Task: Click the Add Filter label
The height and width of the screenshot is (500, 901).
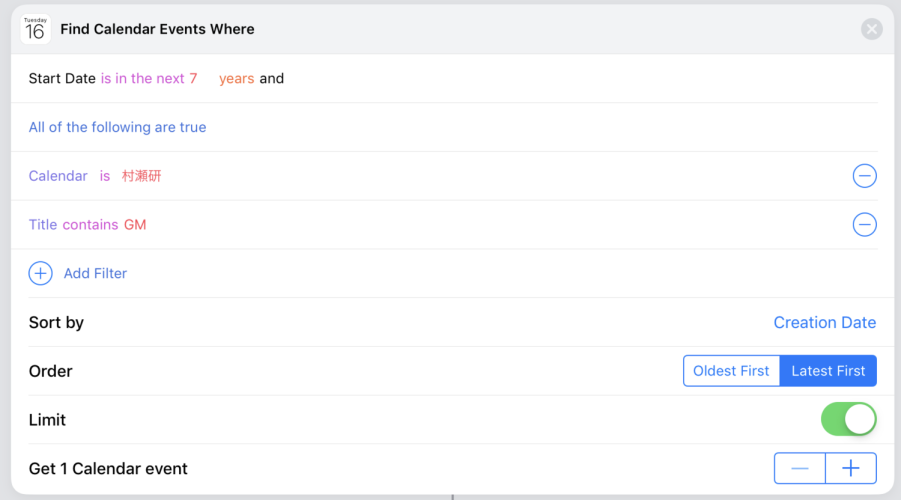Action: 95,274
